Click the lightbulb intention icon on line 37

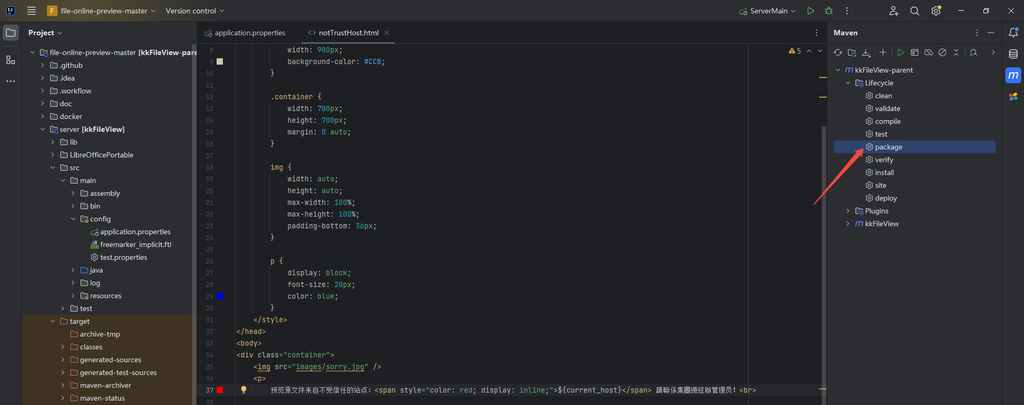244,390
